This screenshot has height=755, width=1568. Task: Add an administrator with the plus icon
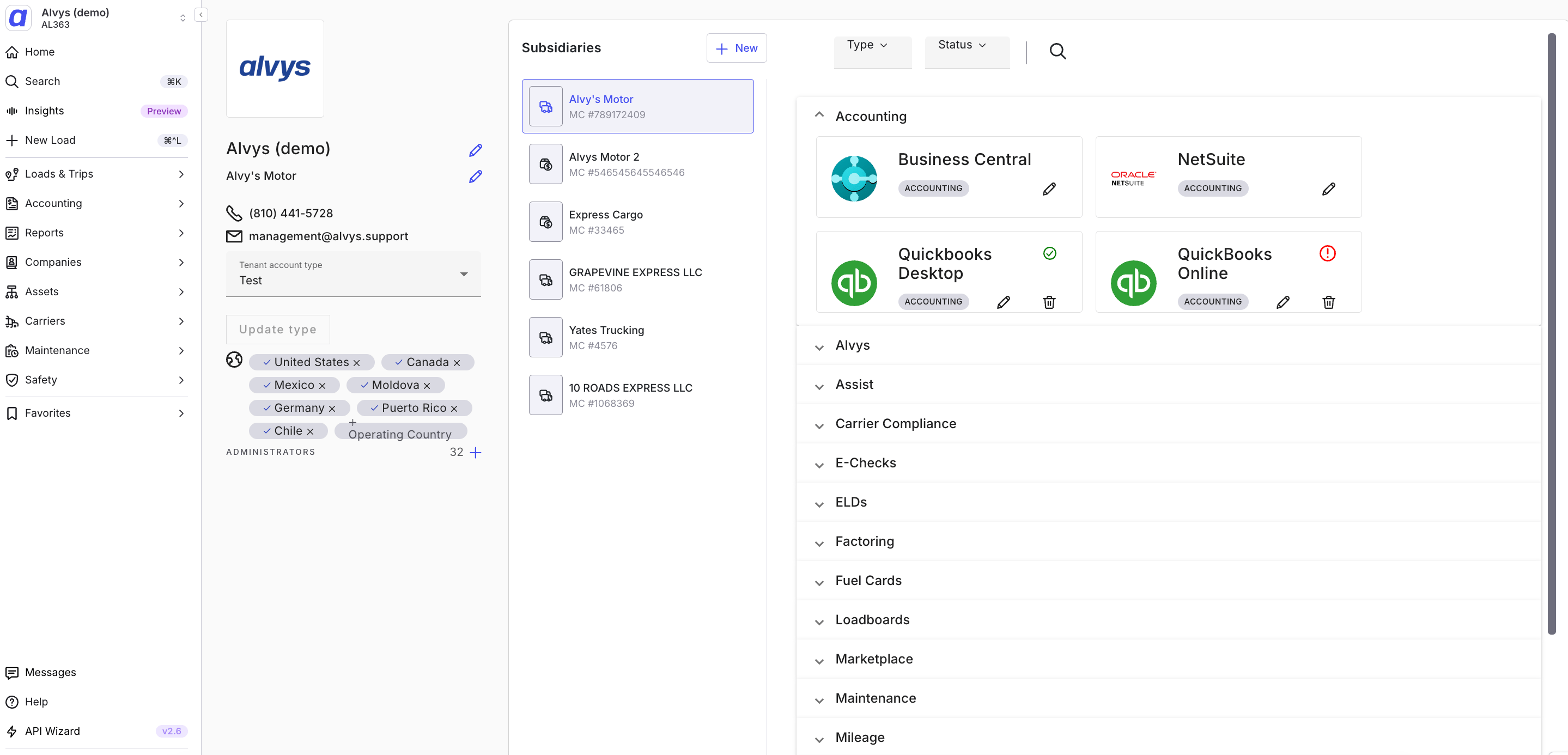(x=476, y=452)
